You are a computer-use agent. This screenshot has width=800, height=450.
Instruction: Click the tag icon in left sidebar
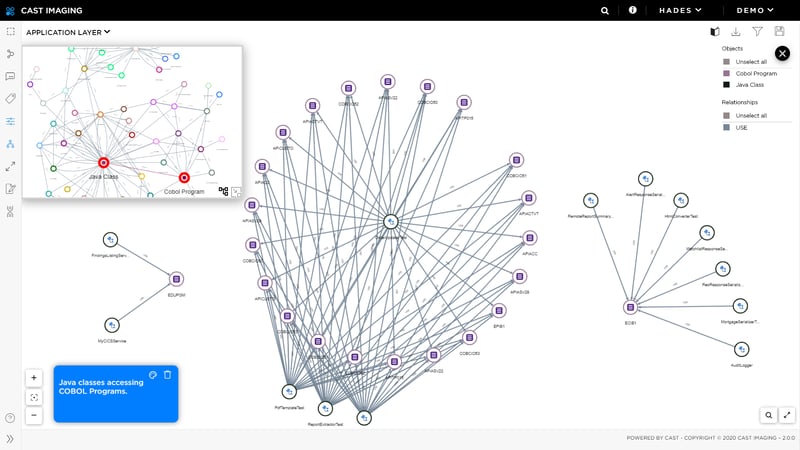coord(10,98)
